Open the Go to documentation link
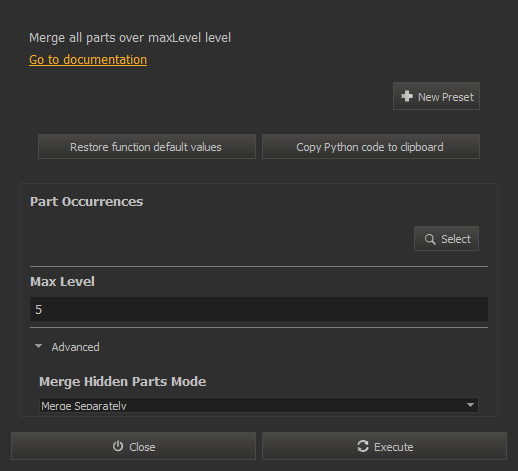The width and height of the screenshot is (518, 471). [88, 60]
